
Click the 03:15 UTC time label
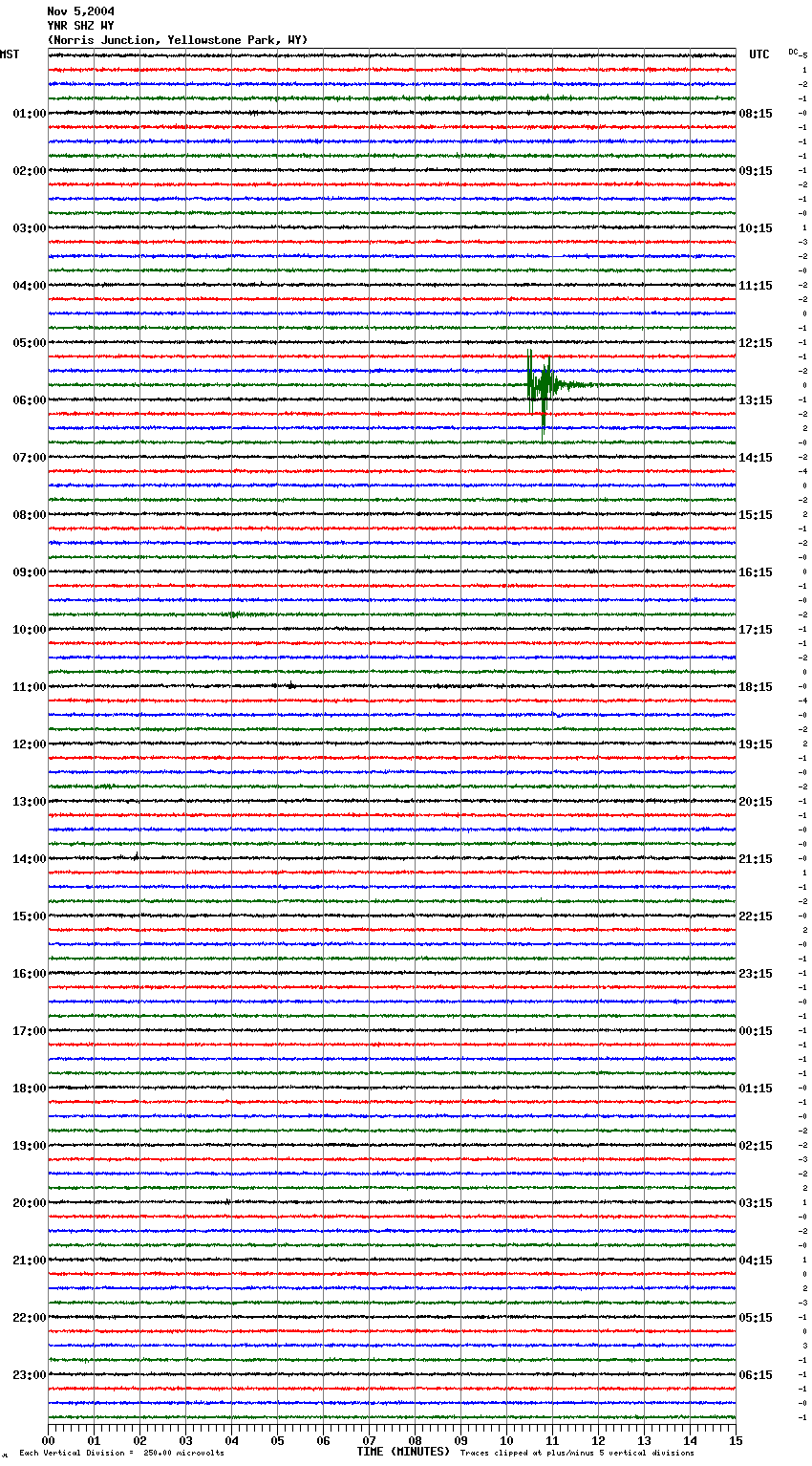(x=756, y=1203)
